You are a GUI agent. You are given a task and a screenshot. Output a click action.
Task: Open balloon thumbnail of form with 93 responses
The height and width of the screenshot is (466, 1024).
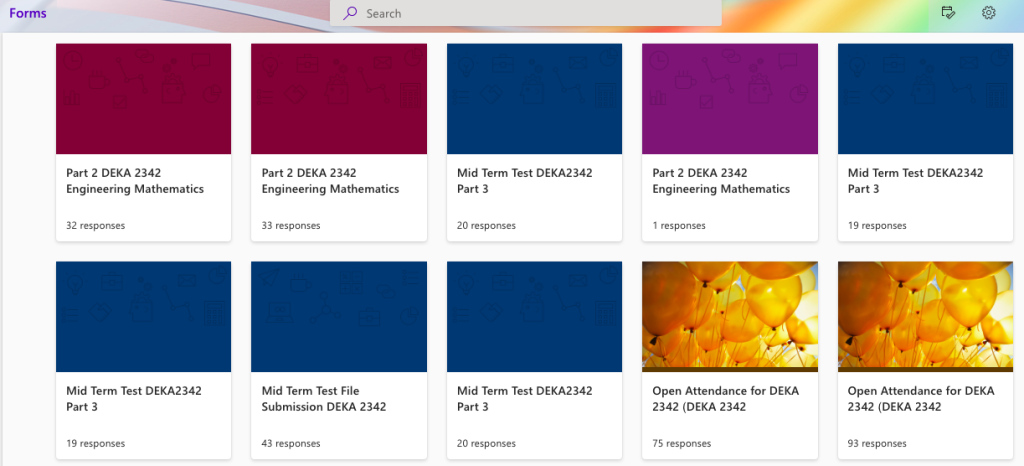925,317
